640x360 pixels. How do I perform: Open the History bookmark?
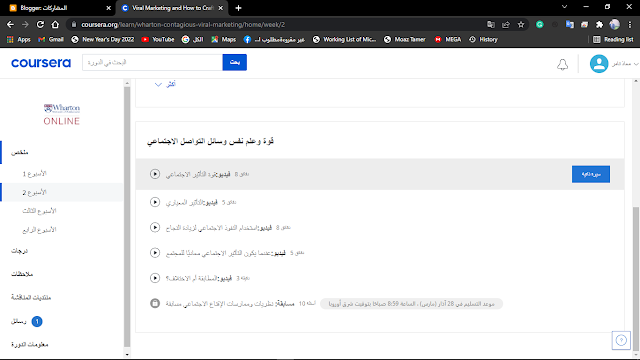point(484,40)
